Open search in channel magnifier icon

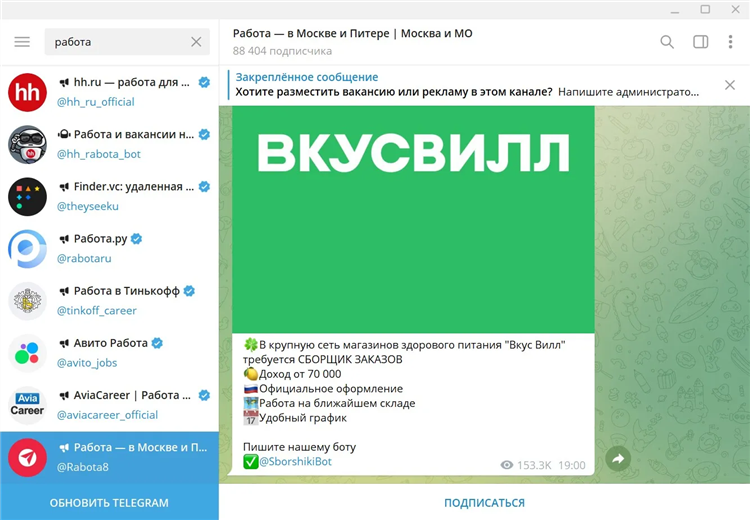point(667,42)
